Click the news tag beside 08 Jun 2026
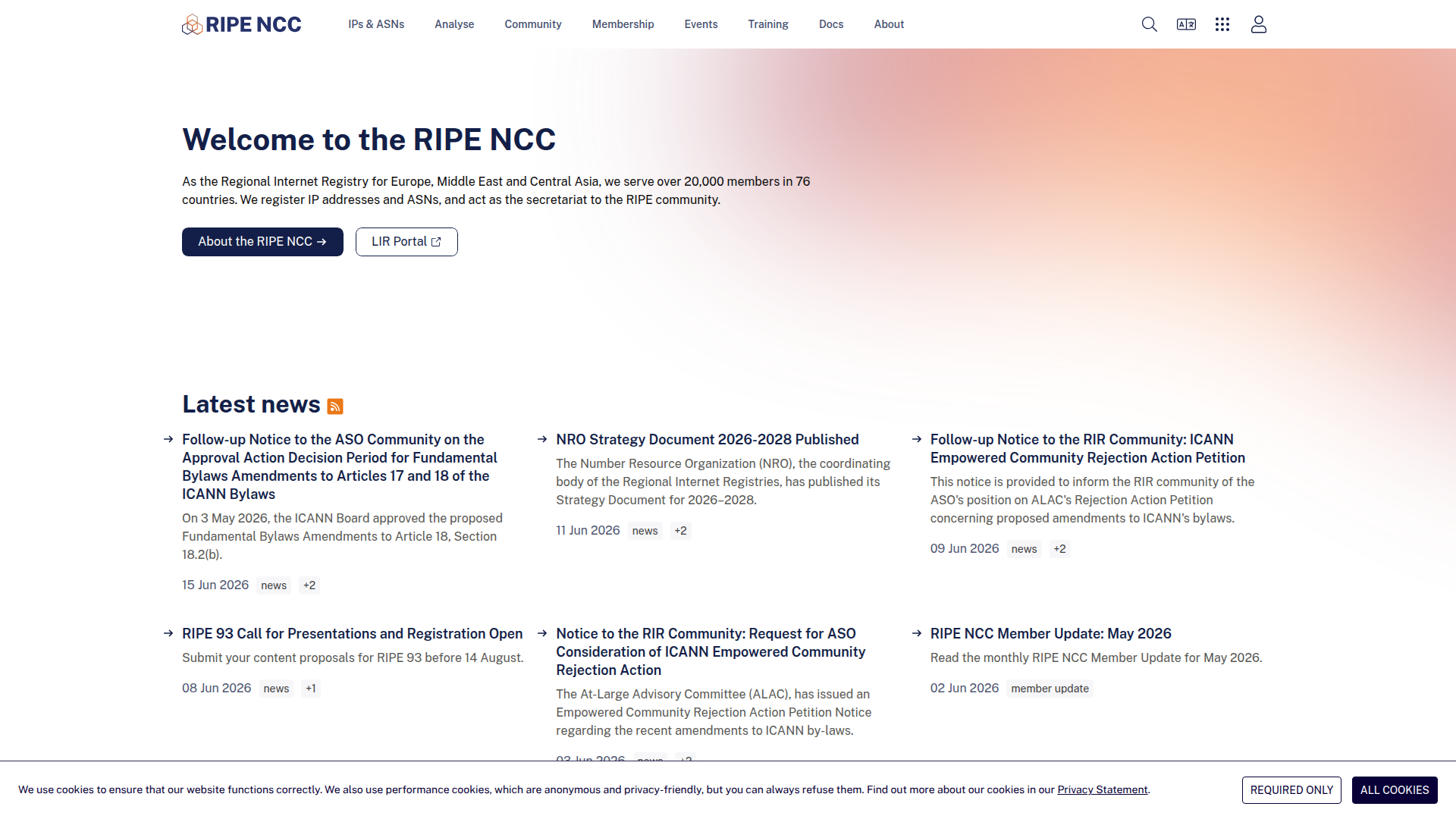This screenshot has width=1456, height=819. 276,689
